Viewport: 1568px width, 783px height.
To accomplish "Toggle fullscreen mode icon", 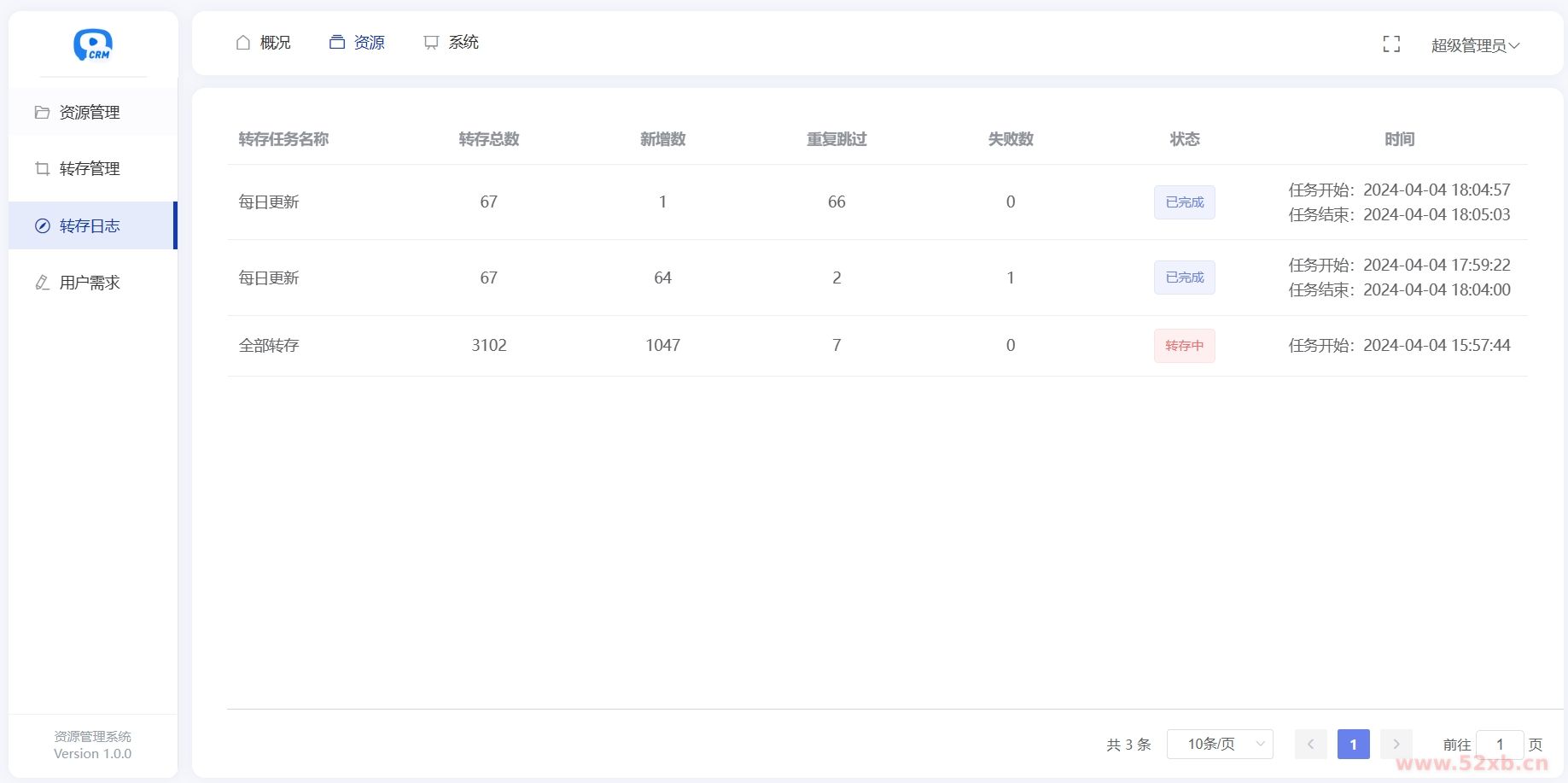I will click(x=1391, y=44).
